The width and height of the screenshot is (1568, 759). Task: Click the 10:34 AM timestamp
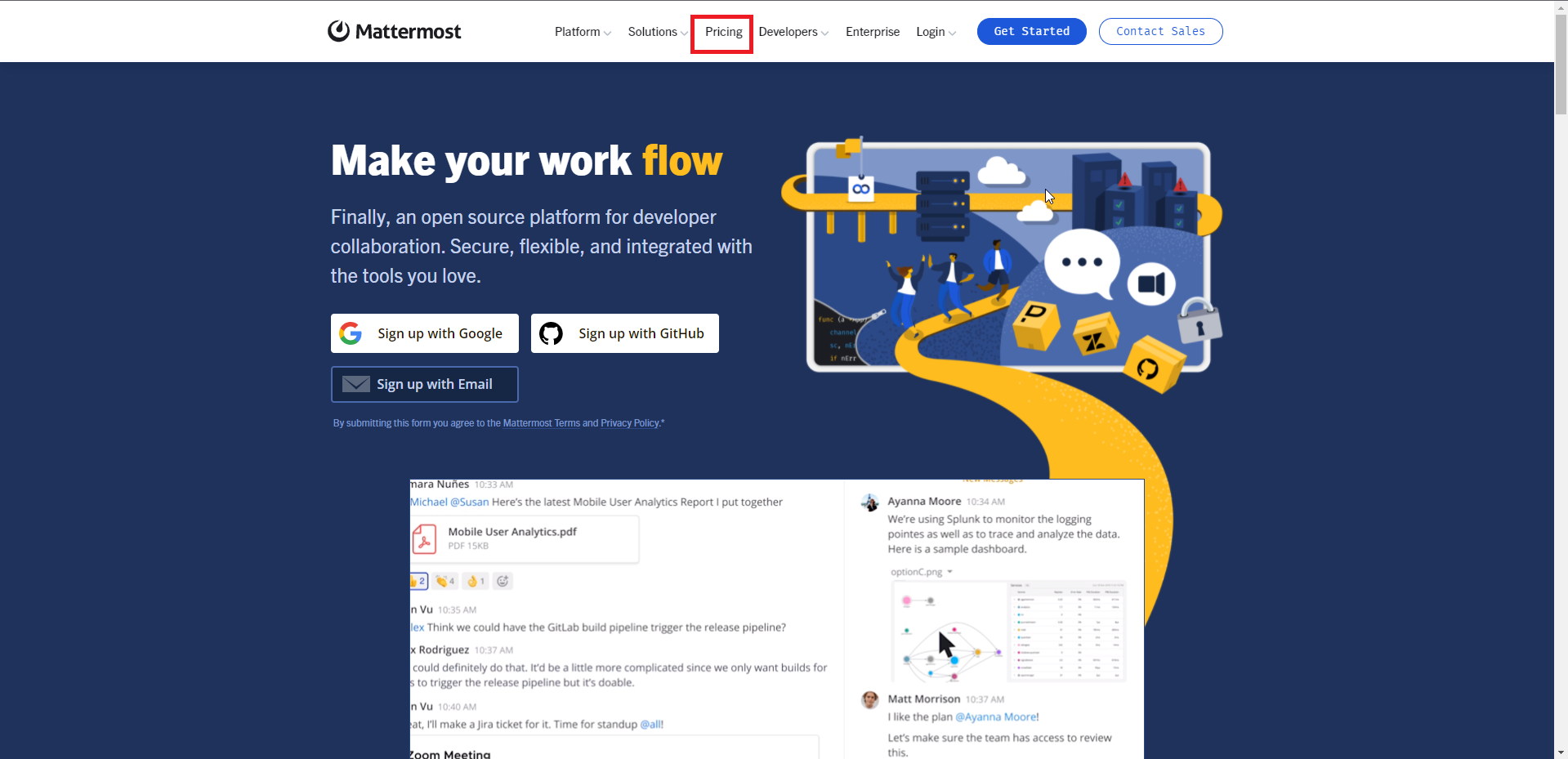(985, 502)
